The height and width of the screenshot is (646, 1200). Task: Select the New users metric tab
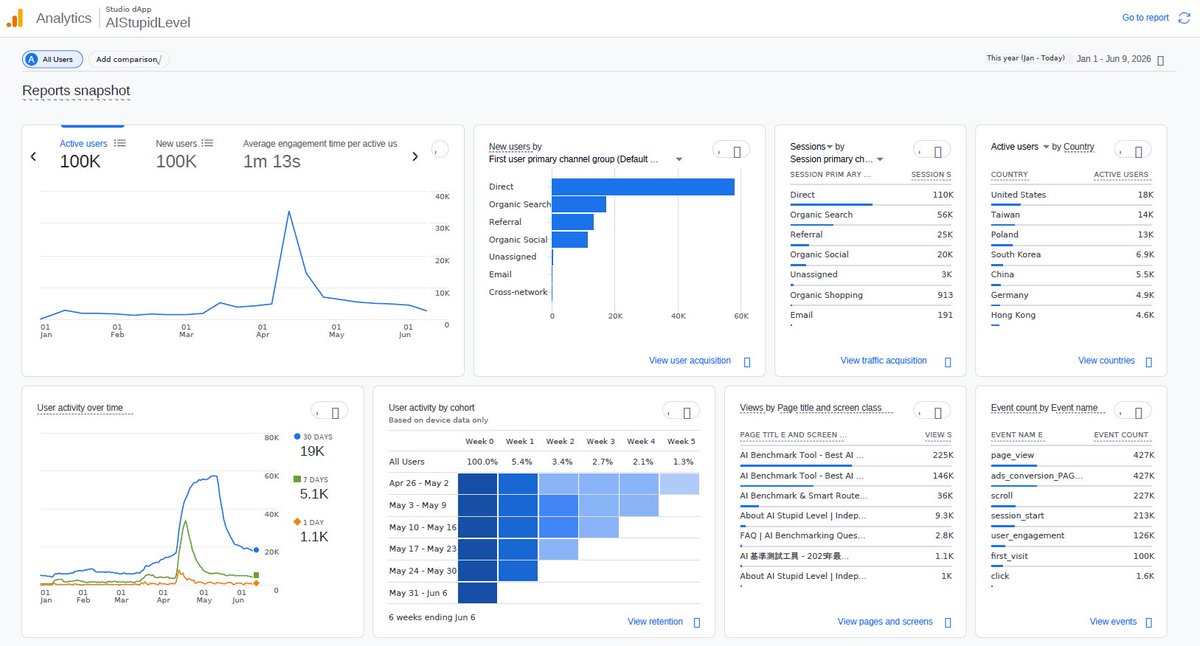tap(183, 152)
